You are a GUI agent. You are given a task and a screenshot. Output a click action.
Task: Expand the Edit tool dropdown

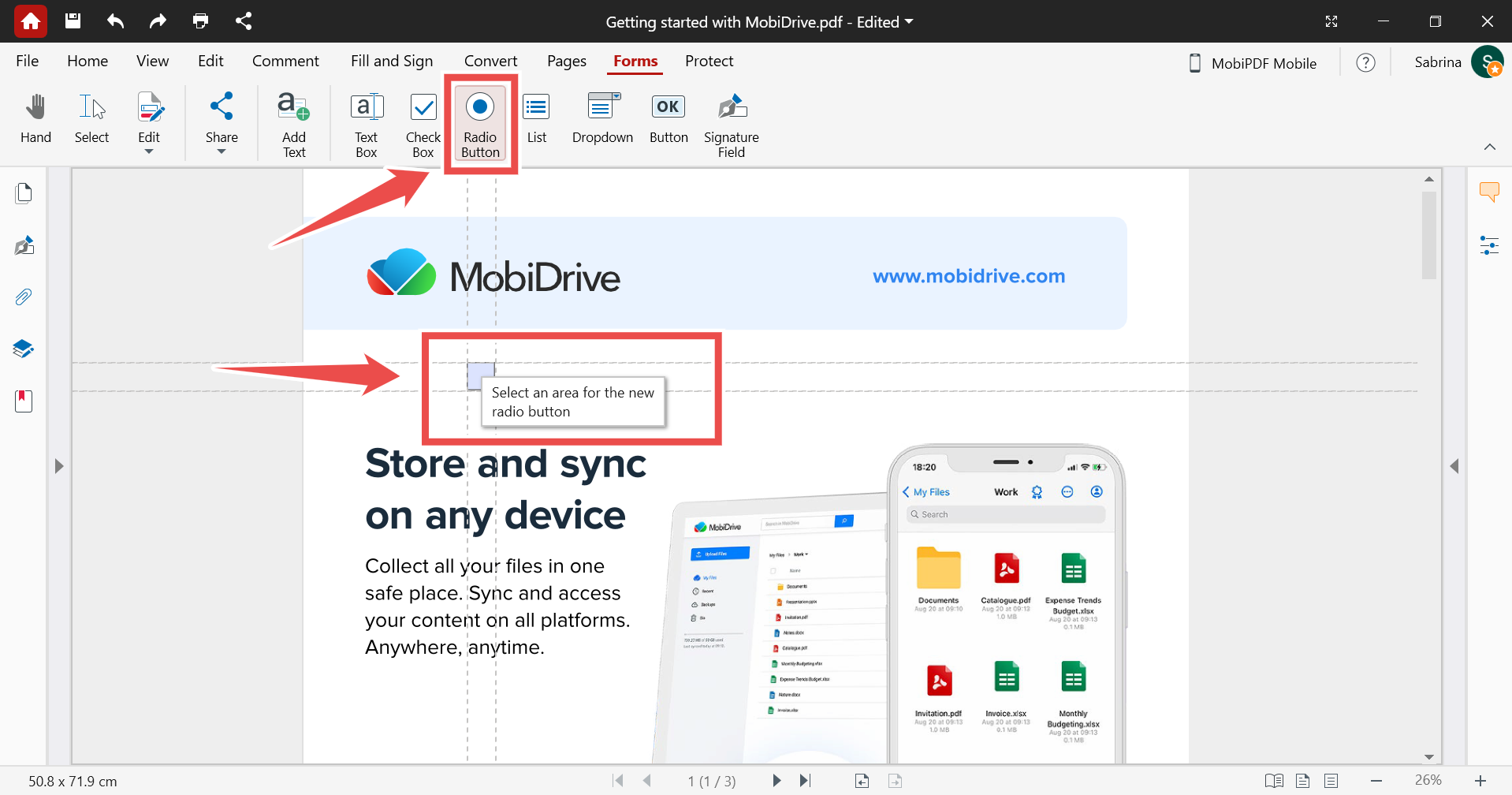pos(149,151)
